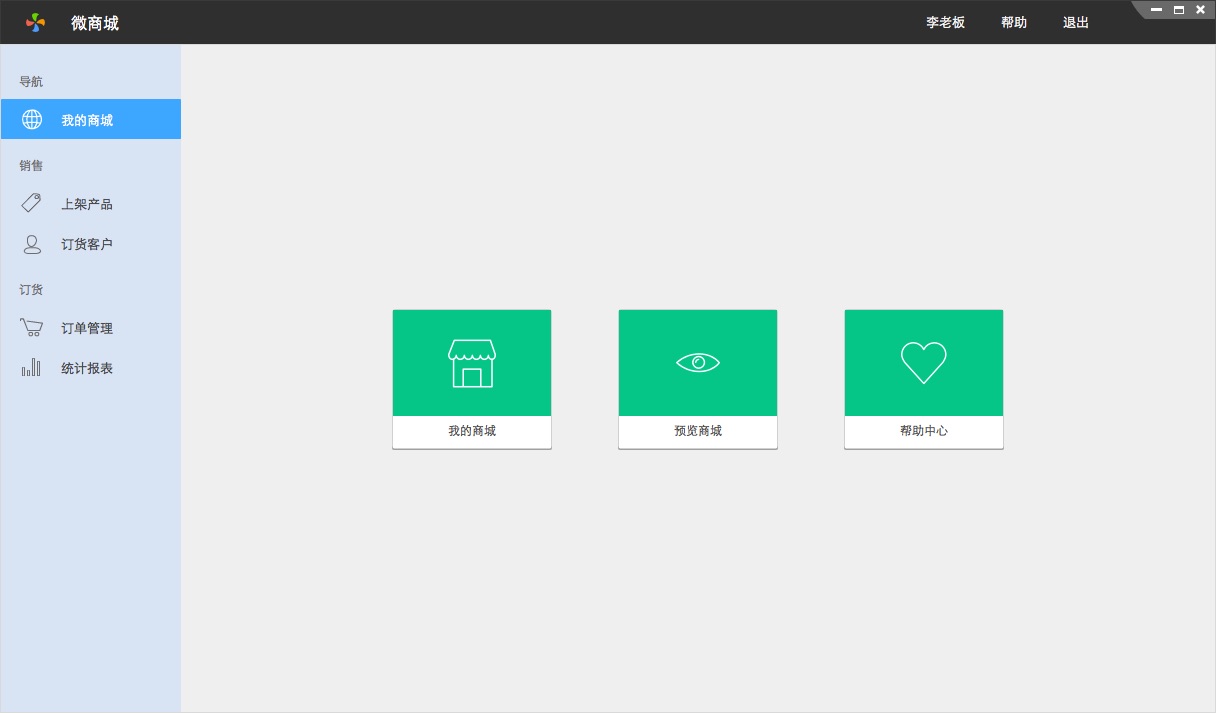
Task: Maximize the 微商城 window
Action: tap(1179, 10)
